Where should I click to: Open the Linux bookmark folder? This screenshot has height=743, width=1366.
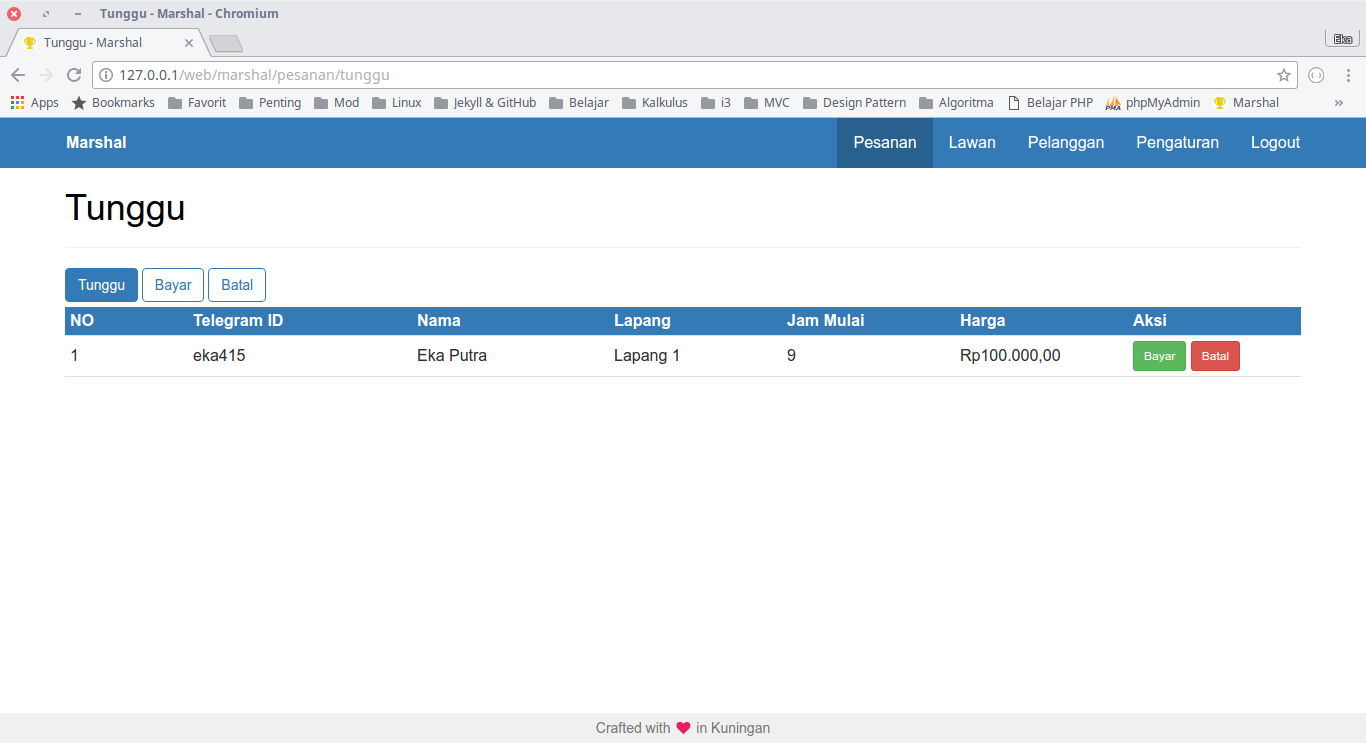[x=397, y=103]
